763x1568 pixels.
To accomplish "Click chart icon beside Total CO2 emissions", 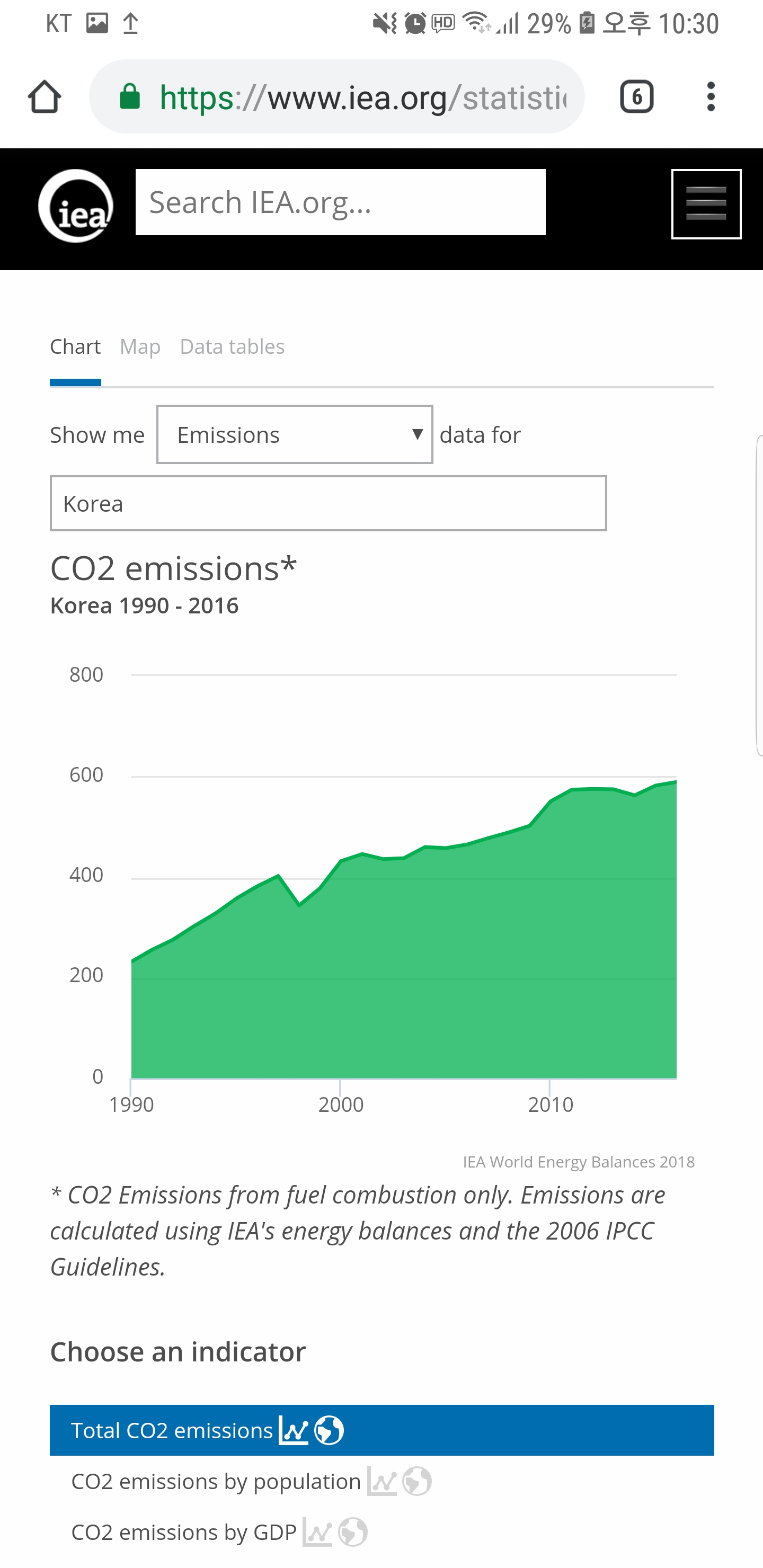I will [x=294, y=1430].
